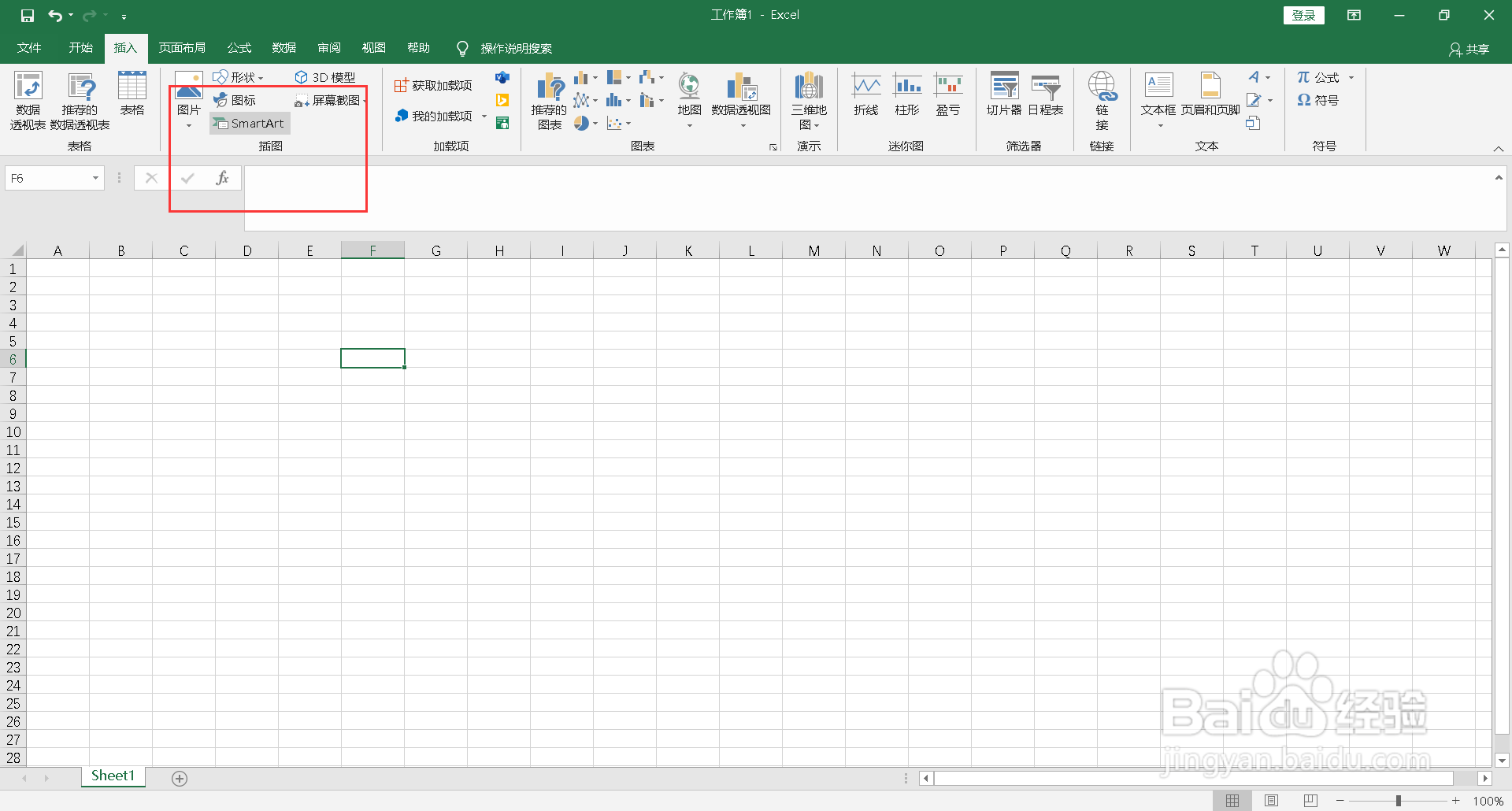Viewport: 1512px width, 811px height.
Task: Switch to the 开始 Home tab
Action: 81,48
